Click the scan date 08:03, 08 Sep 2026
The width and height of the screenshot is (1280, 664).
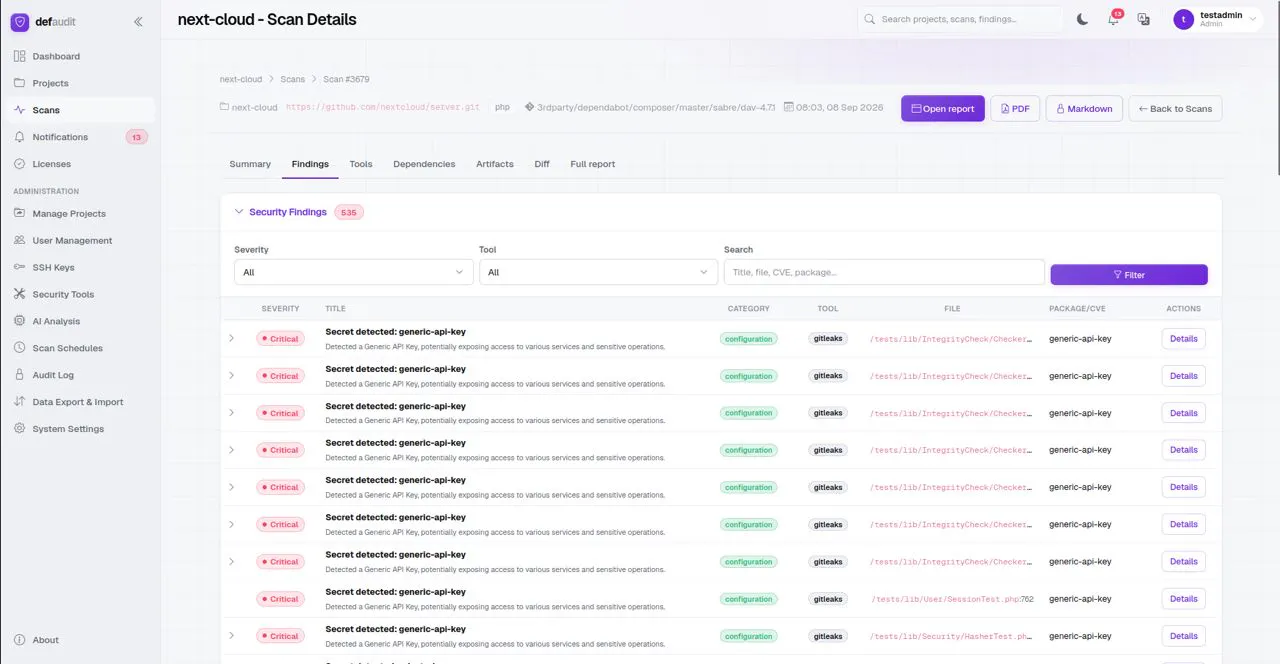point(839,107)
